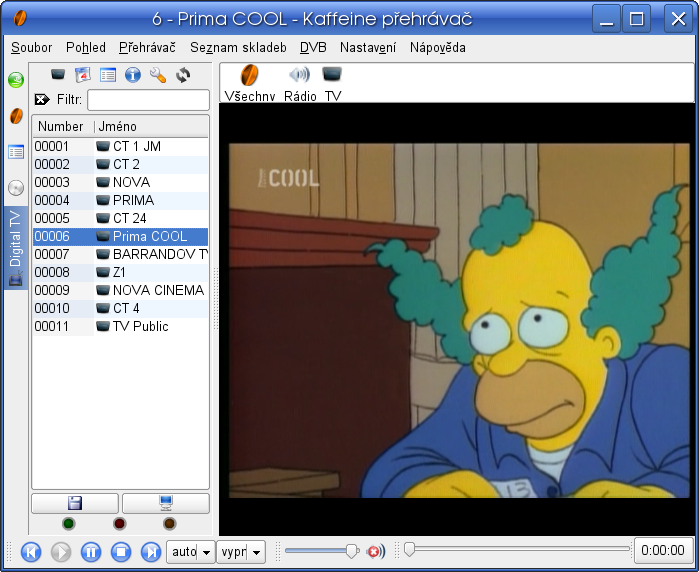
Task: Mute audio with speaker icon
Action: pyautogui.click(x=375, y=552)
